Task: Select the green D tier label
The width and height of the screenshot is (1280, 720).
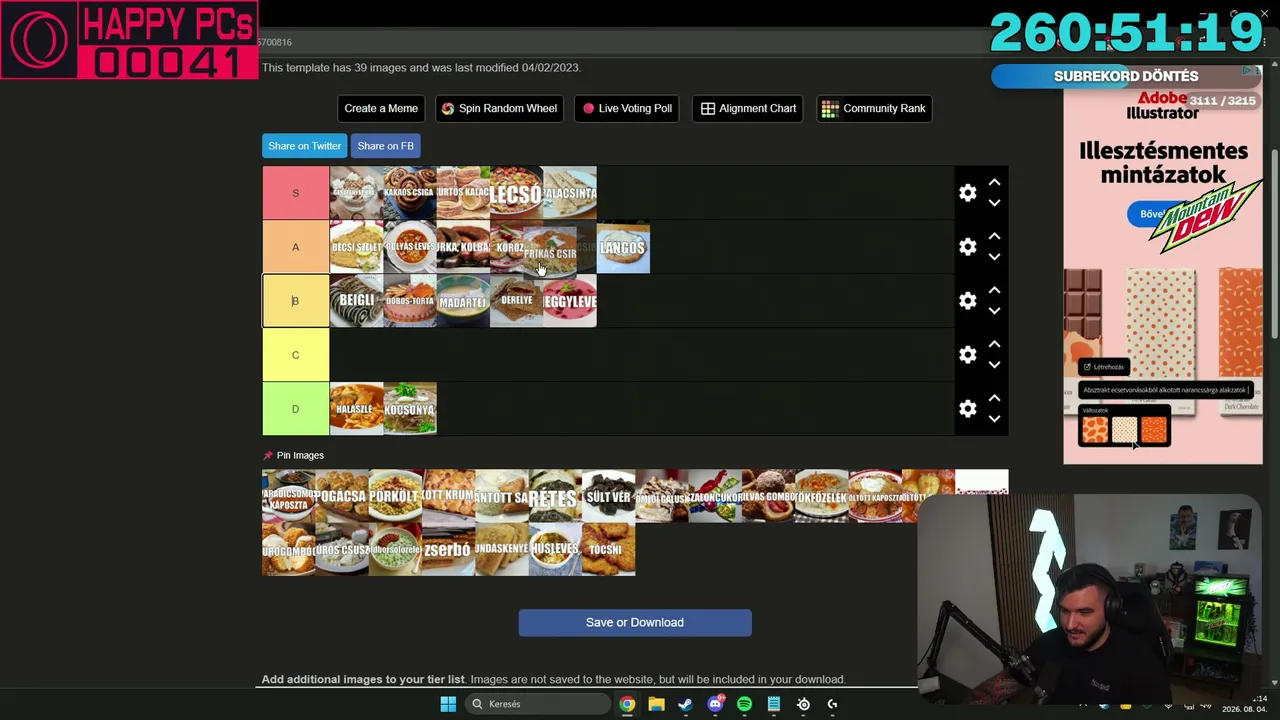Action: point(295,409)
